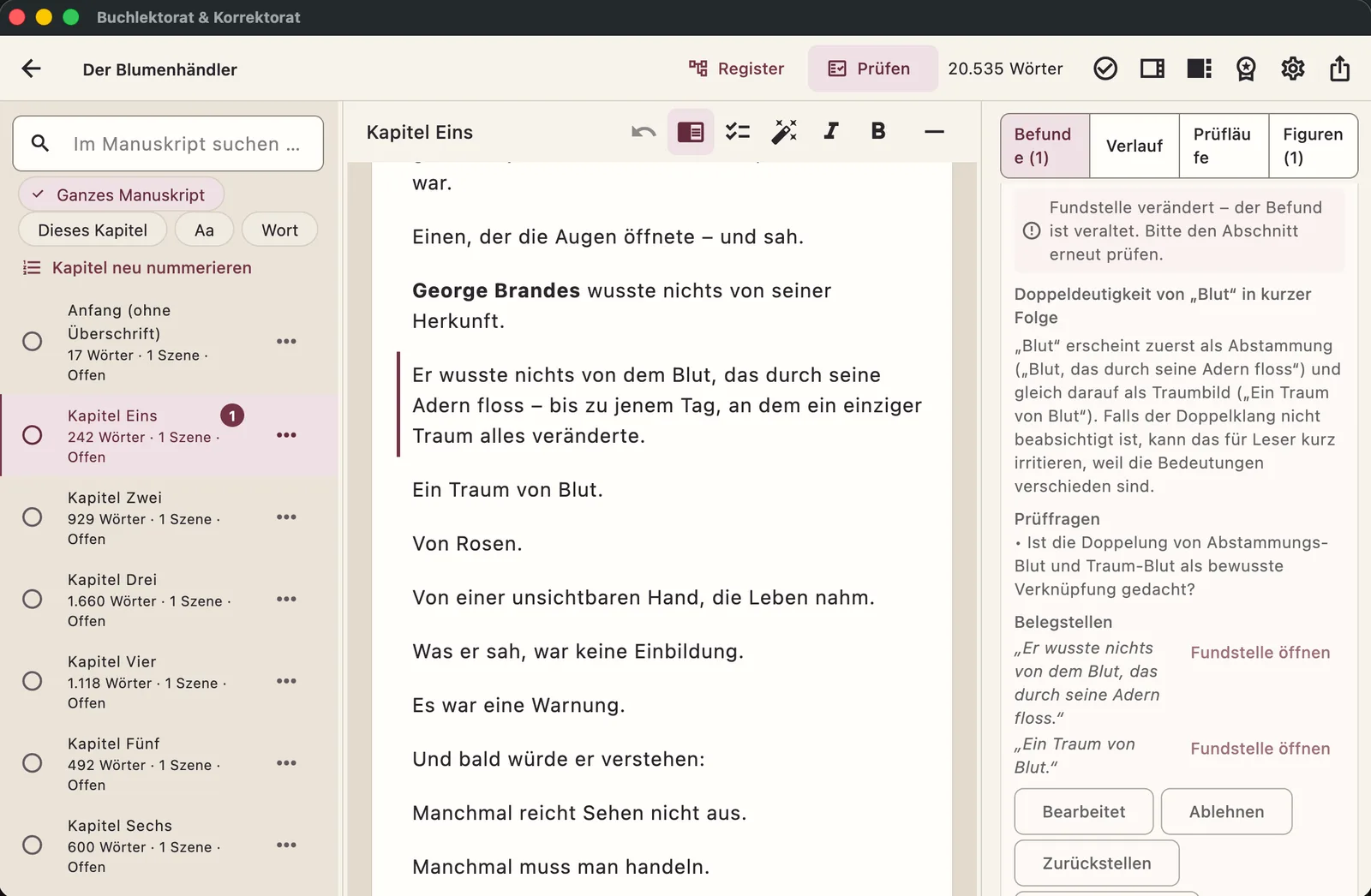Select the Dieses Kapitel scope chip
The height and width of the screenshot is (896, 1371).
[93, 230]
